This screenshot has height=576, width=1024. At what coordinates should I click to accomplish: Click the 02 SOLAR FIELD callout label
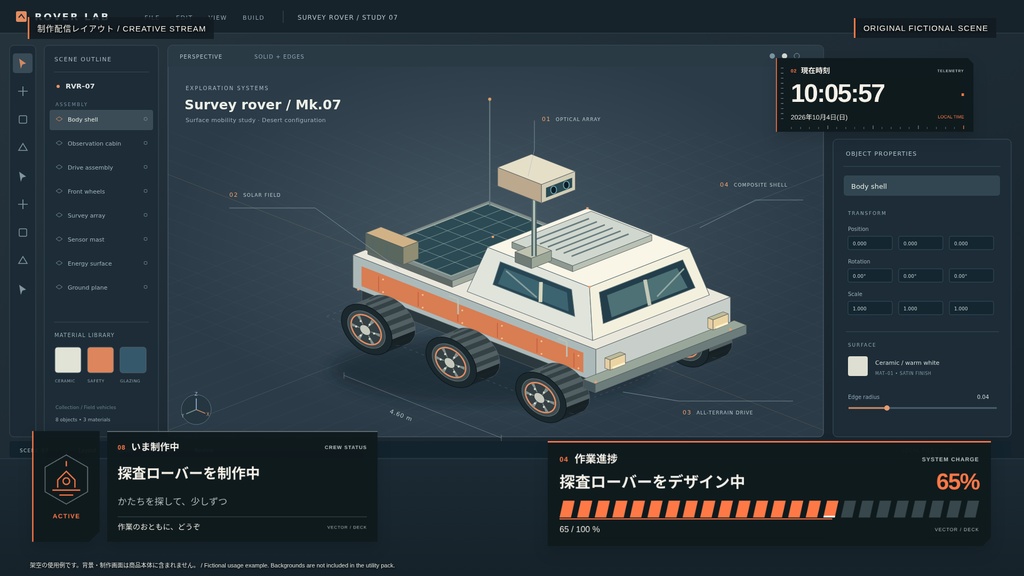tap(255, 195)
